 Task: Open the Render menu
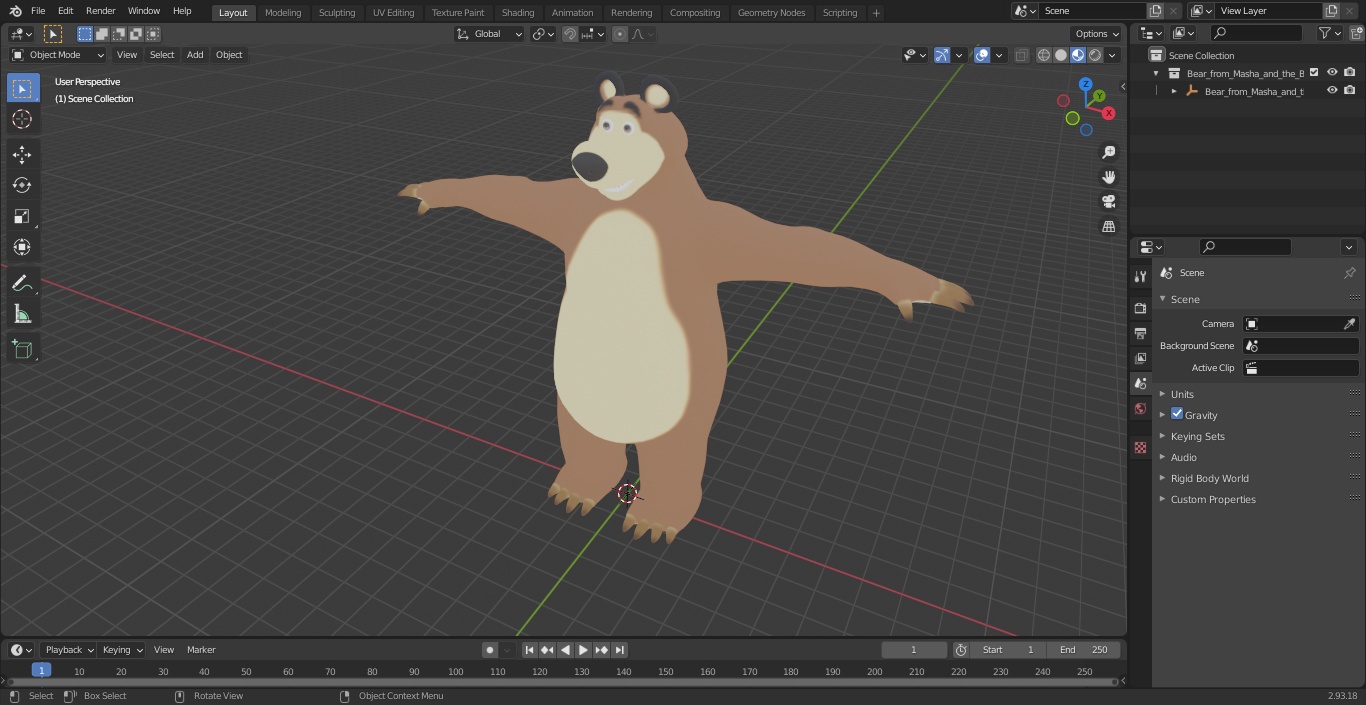(x=100, y=11)
